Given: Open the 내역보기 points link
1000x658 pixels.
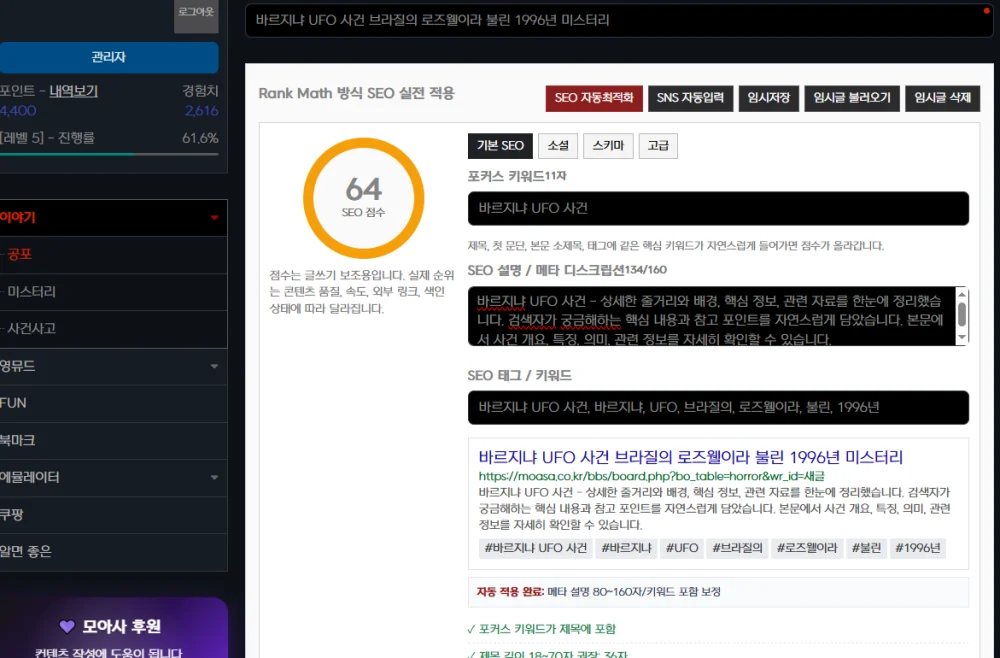Looking at the screenshot, I should coord(73,91).
